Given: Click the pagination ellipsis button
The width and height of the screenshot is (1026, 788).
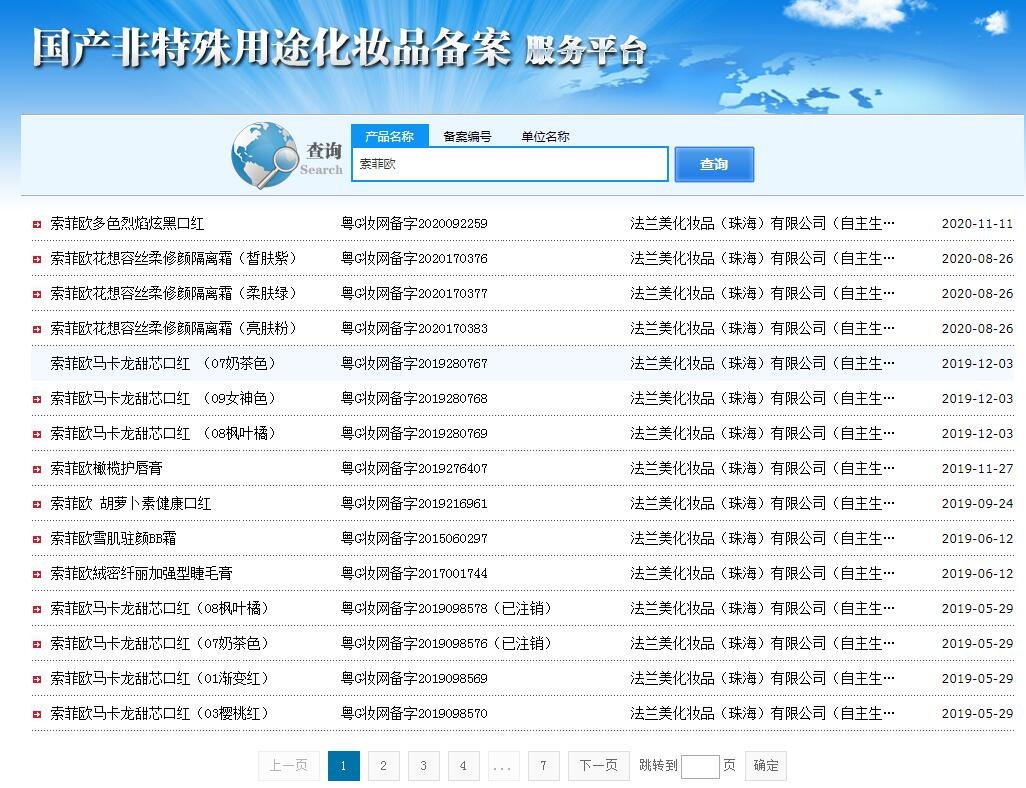Looking at the screenshot, I should point(503,766).
